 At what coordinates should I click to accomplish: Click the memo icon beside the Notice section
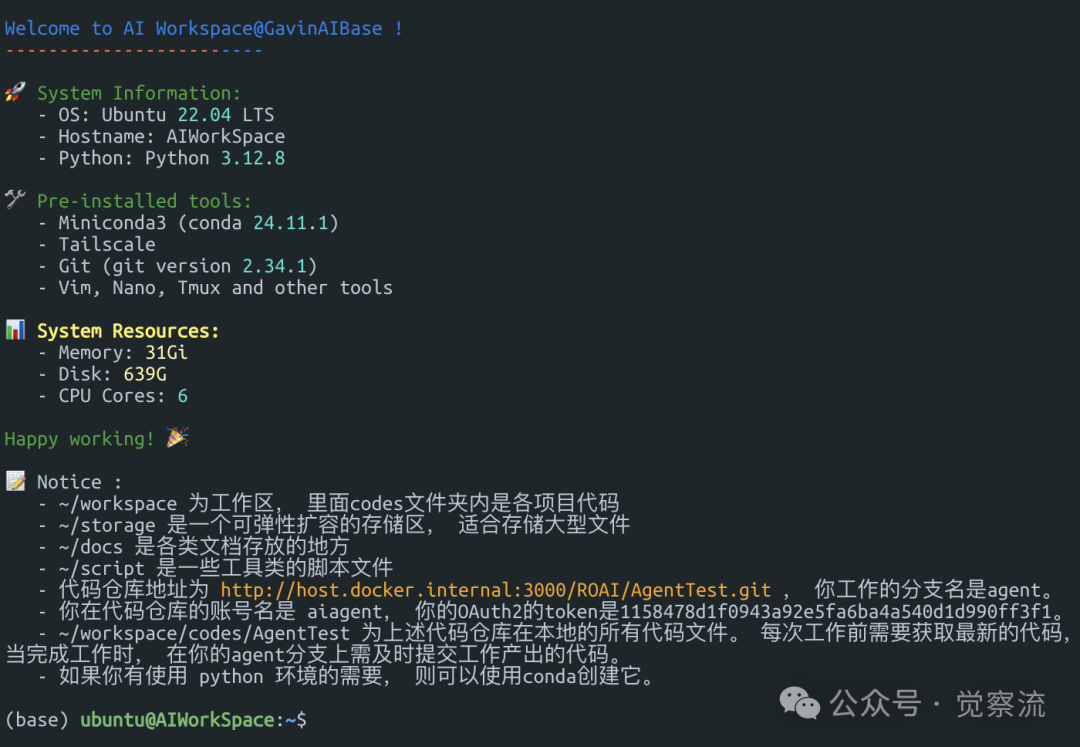click(15, 480)
